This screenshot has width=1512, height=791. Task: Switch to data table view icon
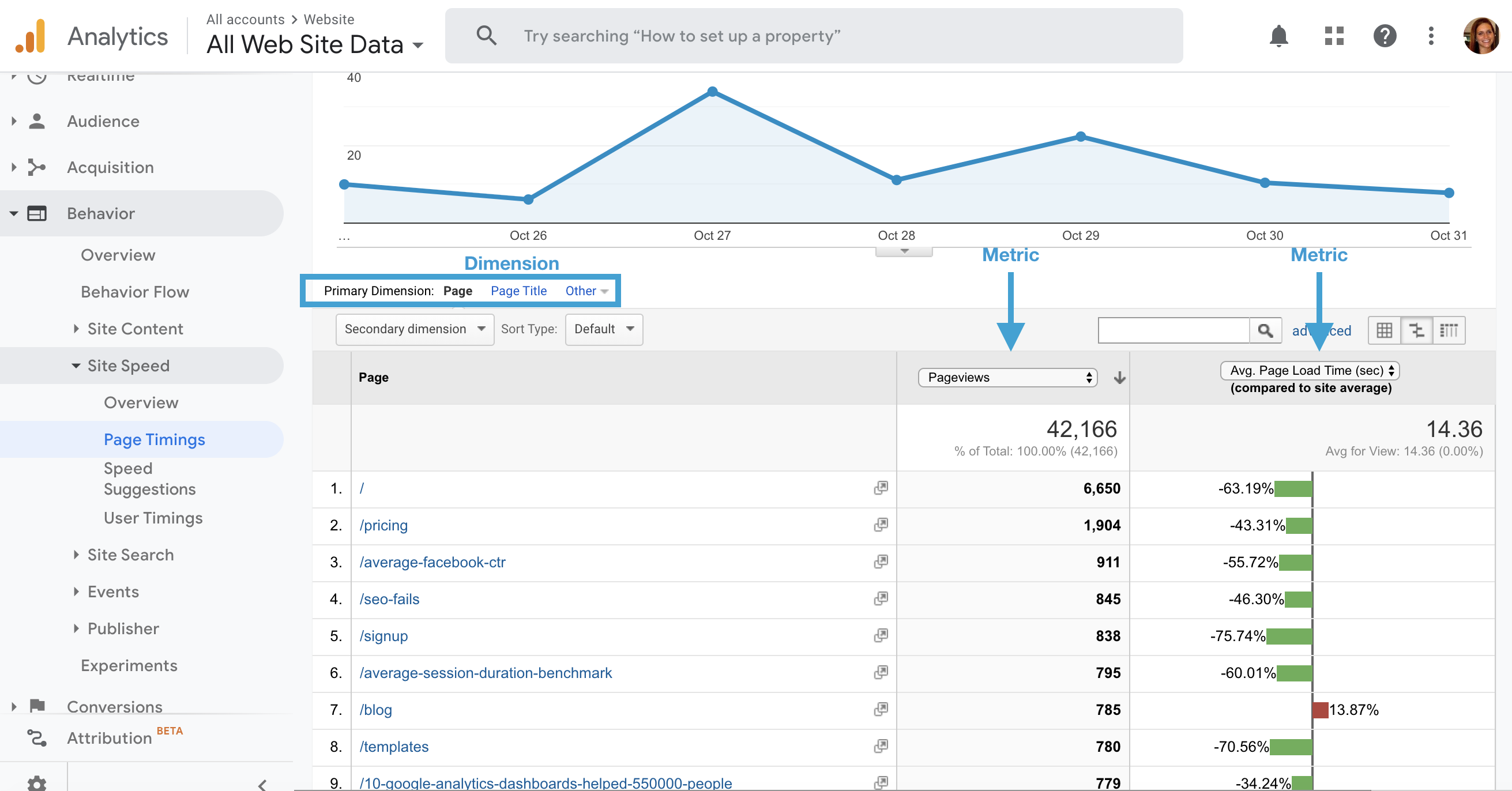(x=1384, y=330)
